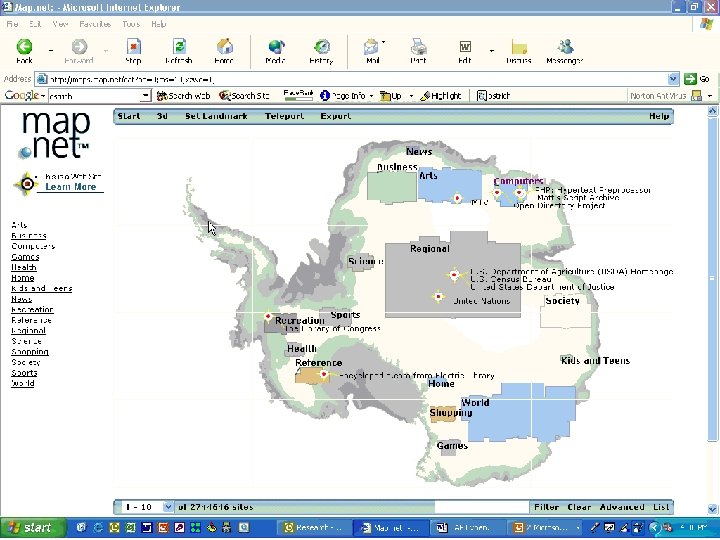The height and width of the screenshot is (540, 720).
Task: Go to the Home page icon
Action: (225, 47)
